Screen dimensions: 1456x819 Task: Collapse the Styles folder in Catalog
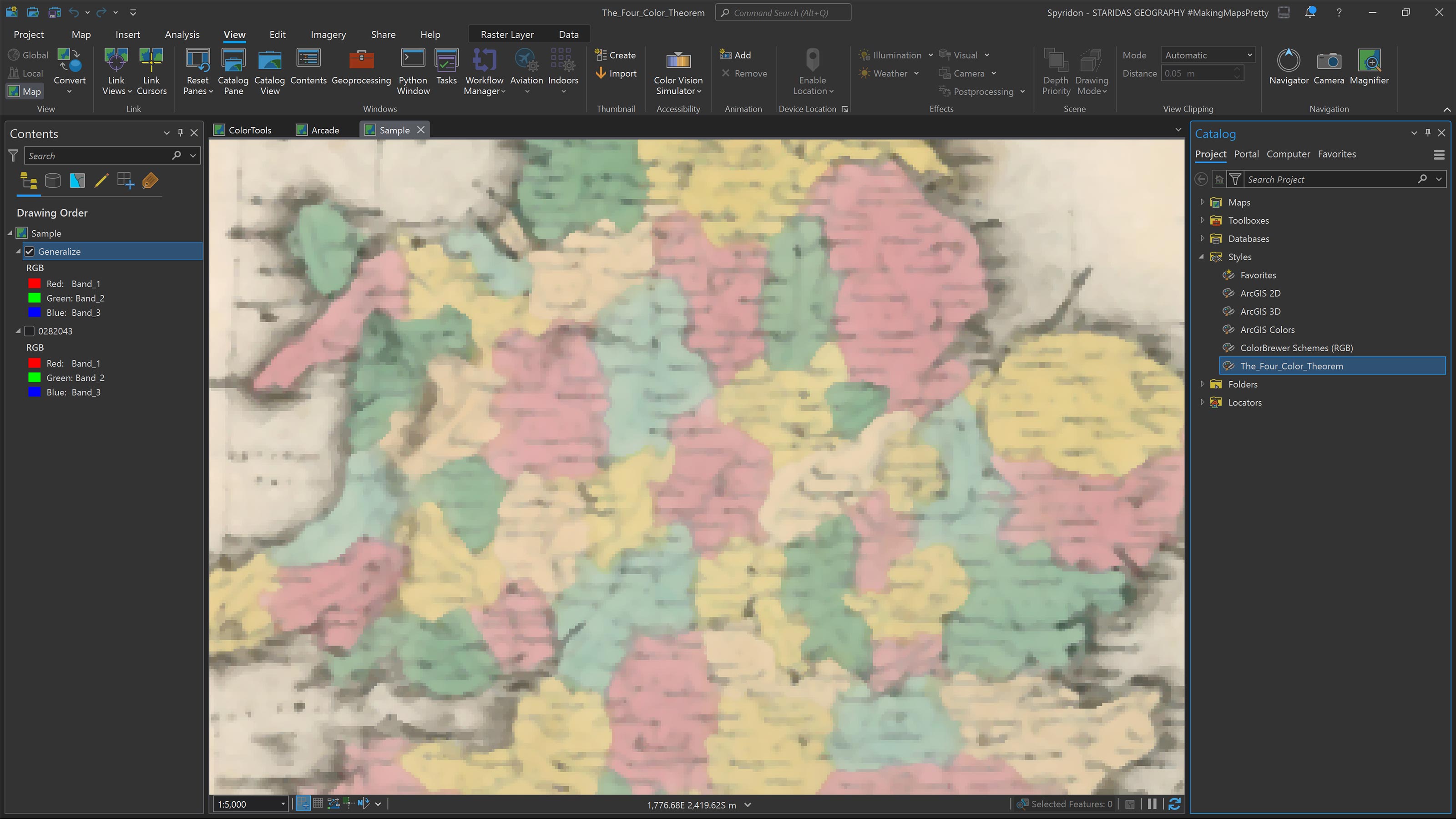tap(1201, 257)
